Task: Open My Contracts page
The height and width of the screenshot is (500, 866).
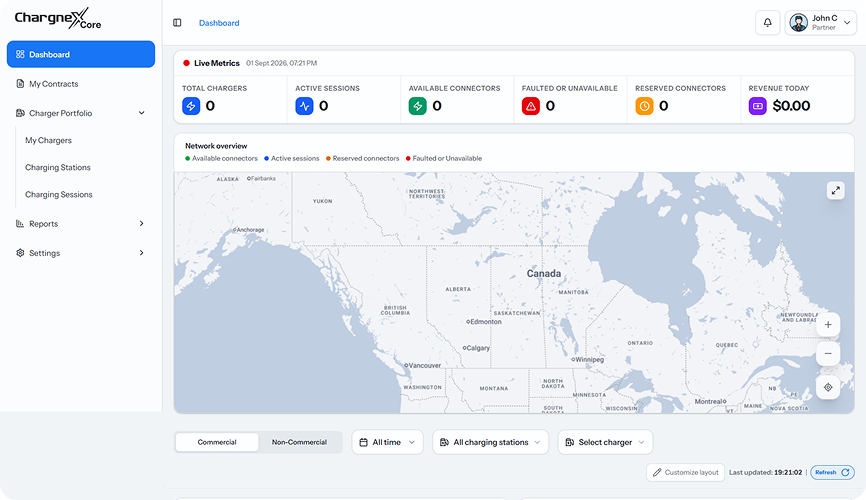Action: [81, 84]
